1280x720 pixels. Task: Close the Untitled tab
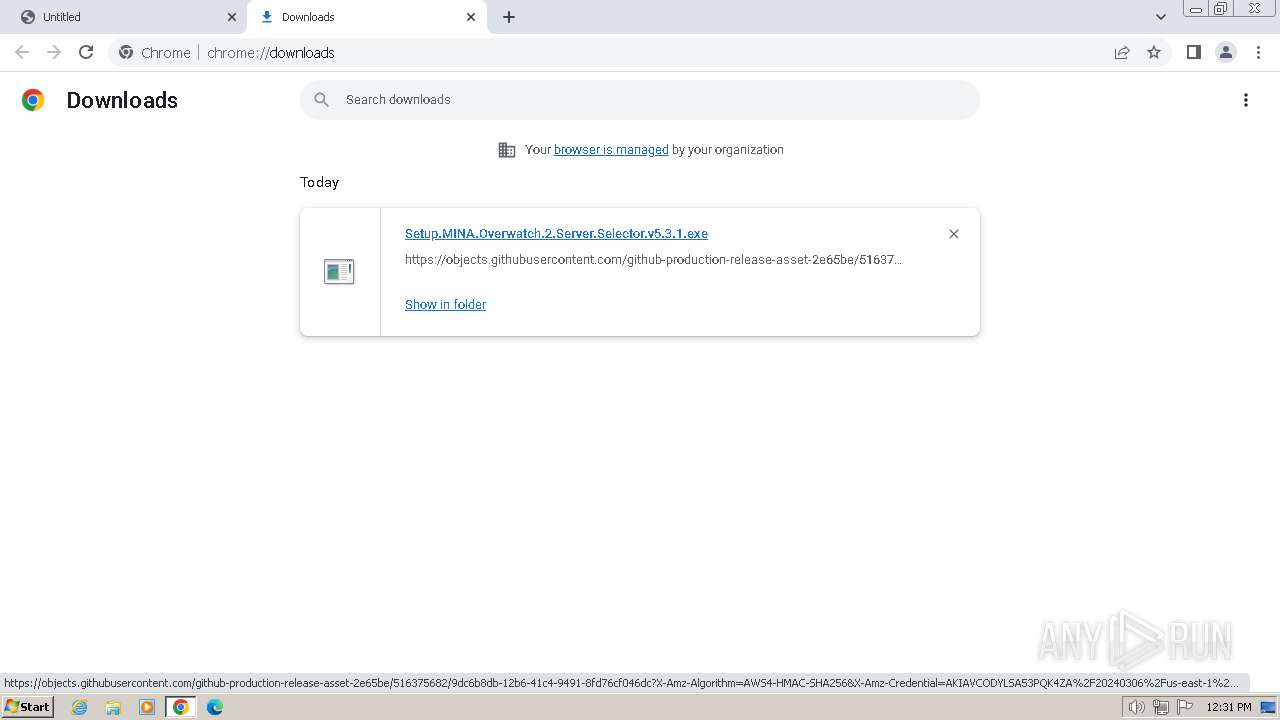click(232, 17)
